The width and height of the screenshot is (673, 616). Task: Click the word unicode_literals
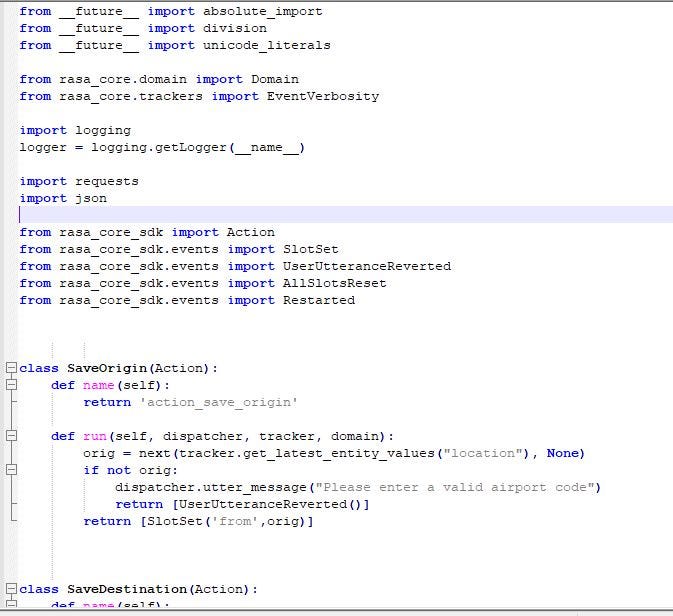267,46
